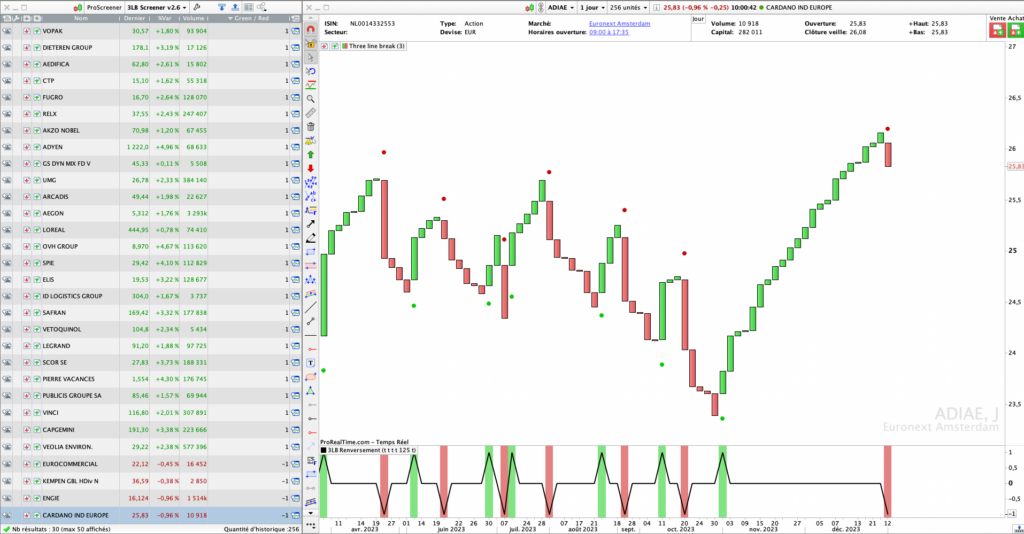1024x534 pixels.
Task: Open the Three line break (3) label
Action: pyautogui.click(x=377, y=46)
